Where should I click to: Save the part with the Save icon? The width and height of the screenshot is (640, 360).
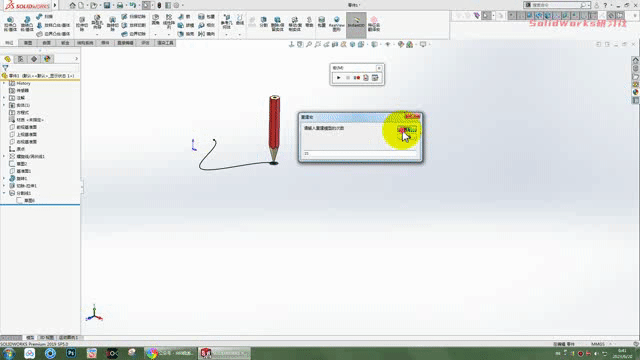coord(107,5)
